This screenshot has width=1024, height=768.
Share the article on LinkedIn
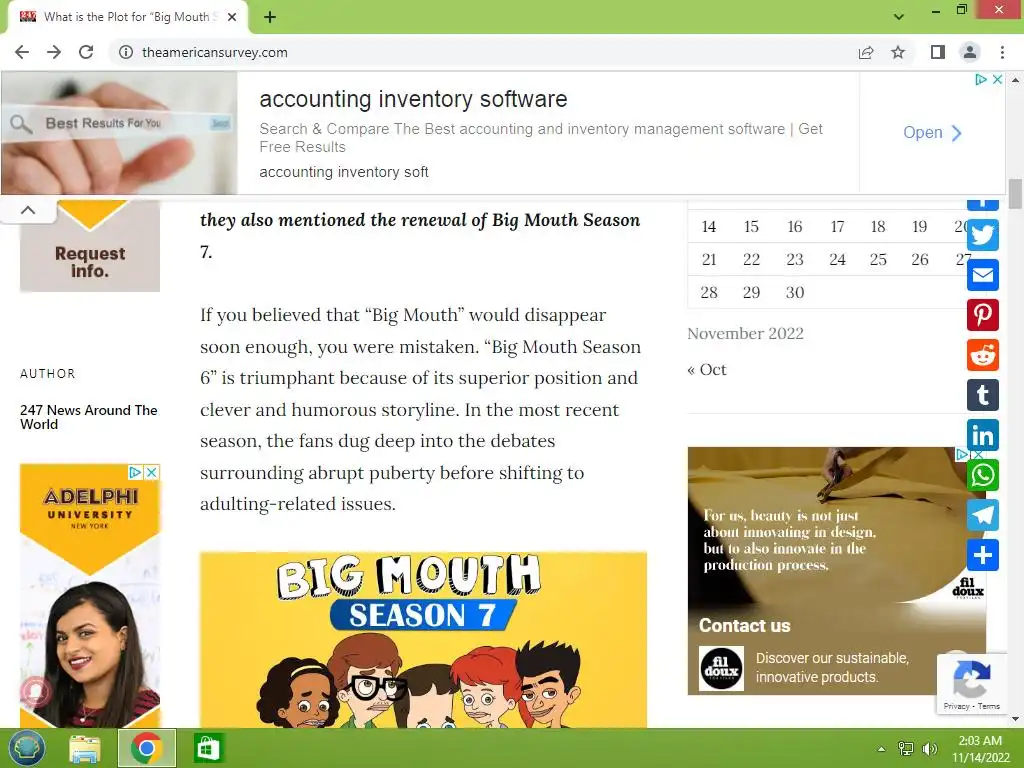coord(982,435)
